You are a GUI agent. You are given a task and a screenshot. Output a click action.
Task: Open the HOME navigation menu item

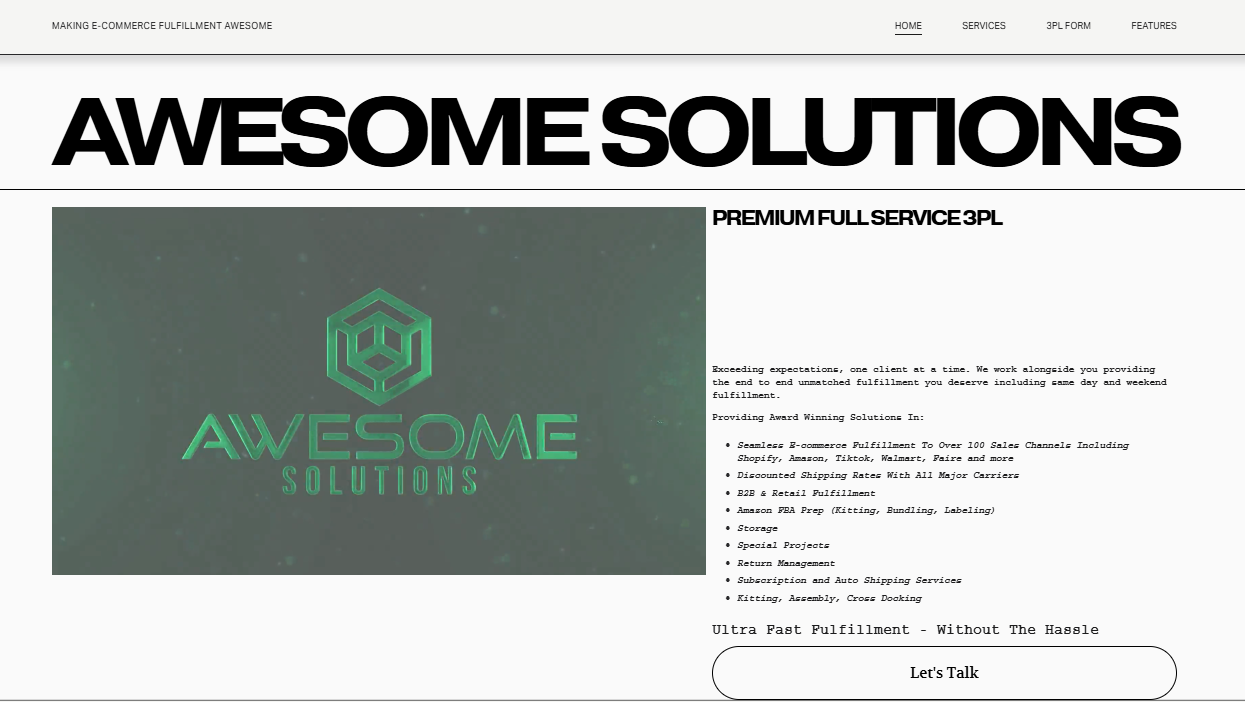[x=907, y=26]
